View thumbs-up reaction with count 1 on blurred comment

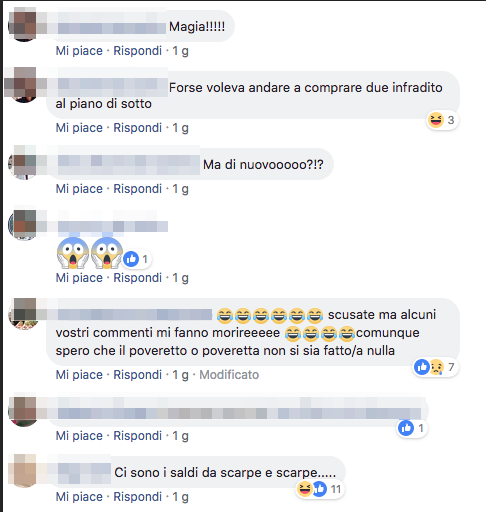pos(412,428)
